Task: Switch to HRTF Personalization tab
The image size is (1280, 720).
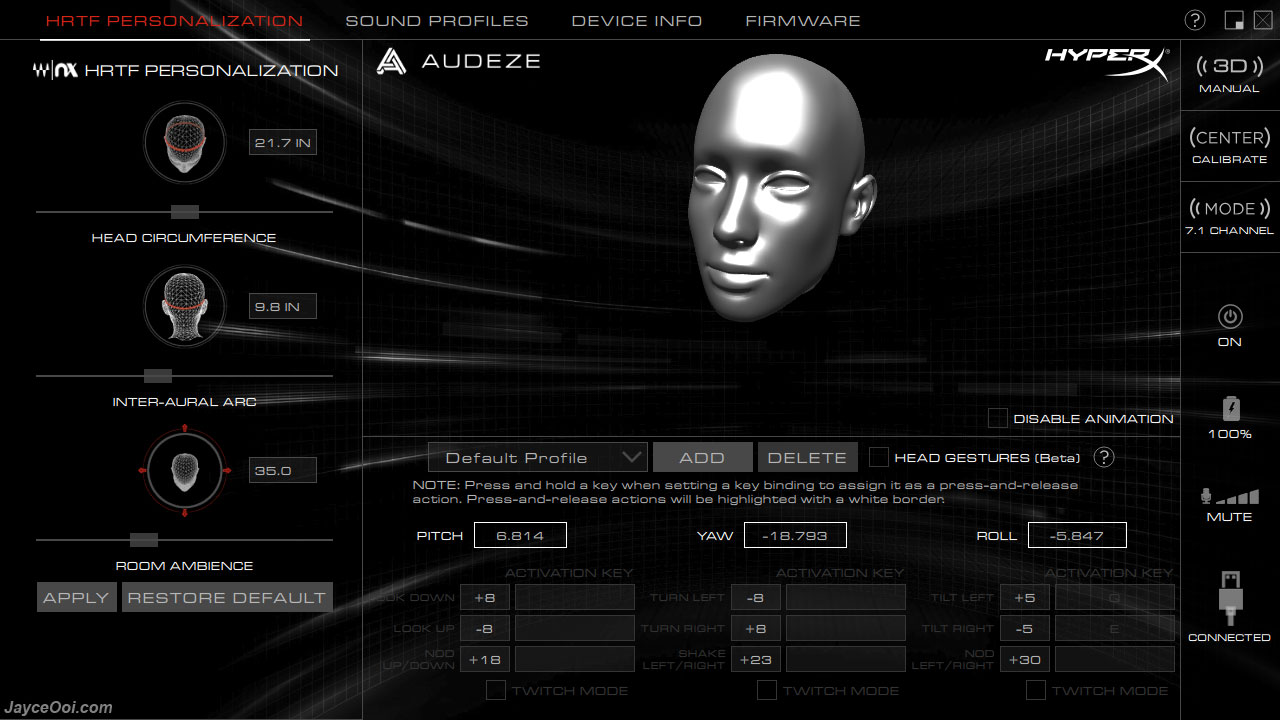Action: (175, 20)
